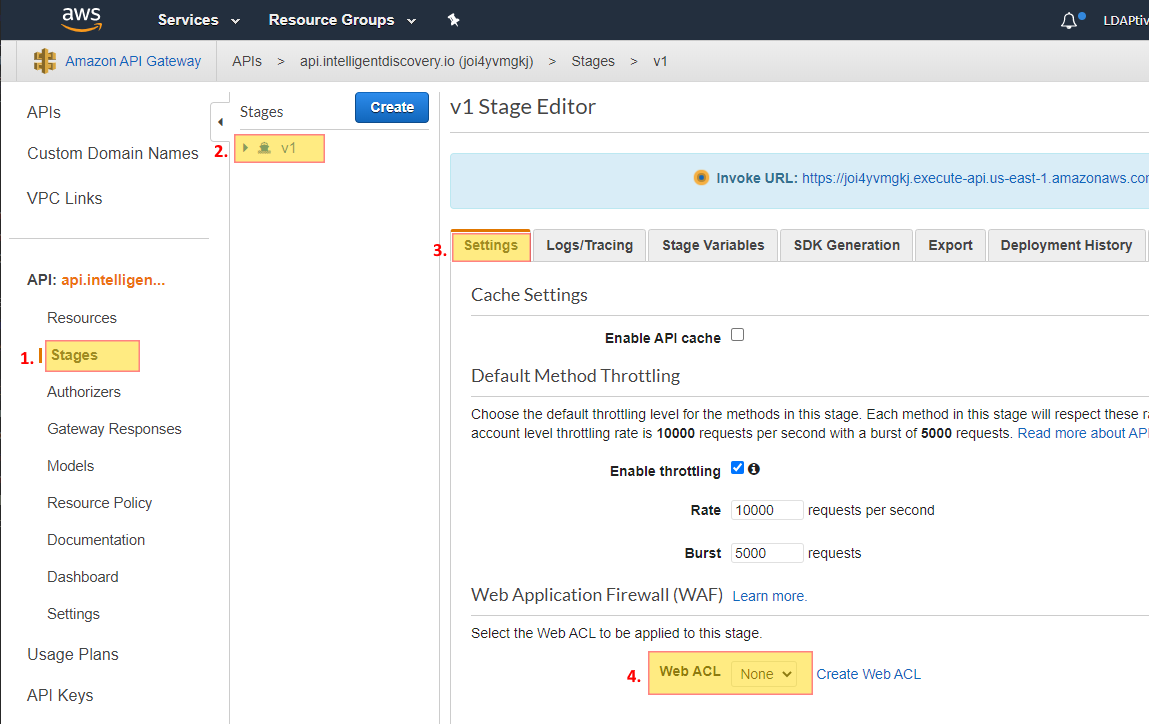Go to Resources in the sidebar
Image resolution: width=1149 pixels, height=724 pixels.
pos(82,318)
